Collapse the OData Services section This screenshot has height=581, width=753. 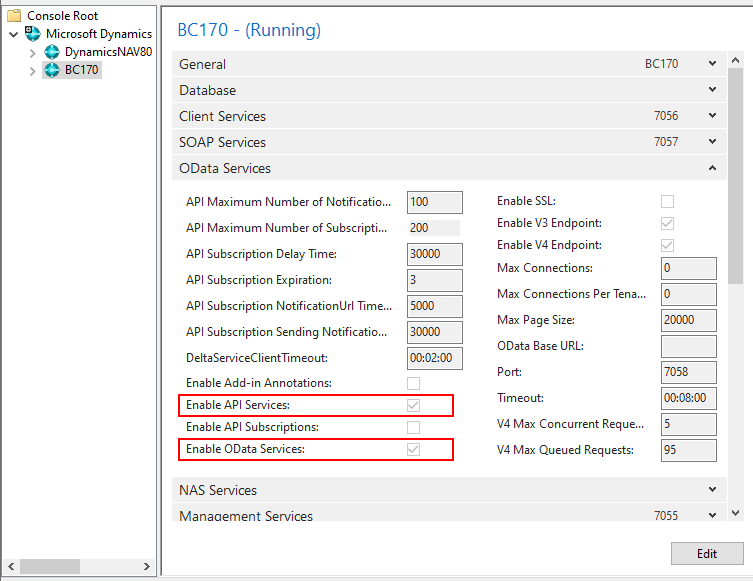pyautogui.click(x=712, y=168)
